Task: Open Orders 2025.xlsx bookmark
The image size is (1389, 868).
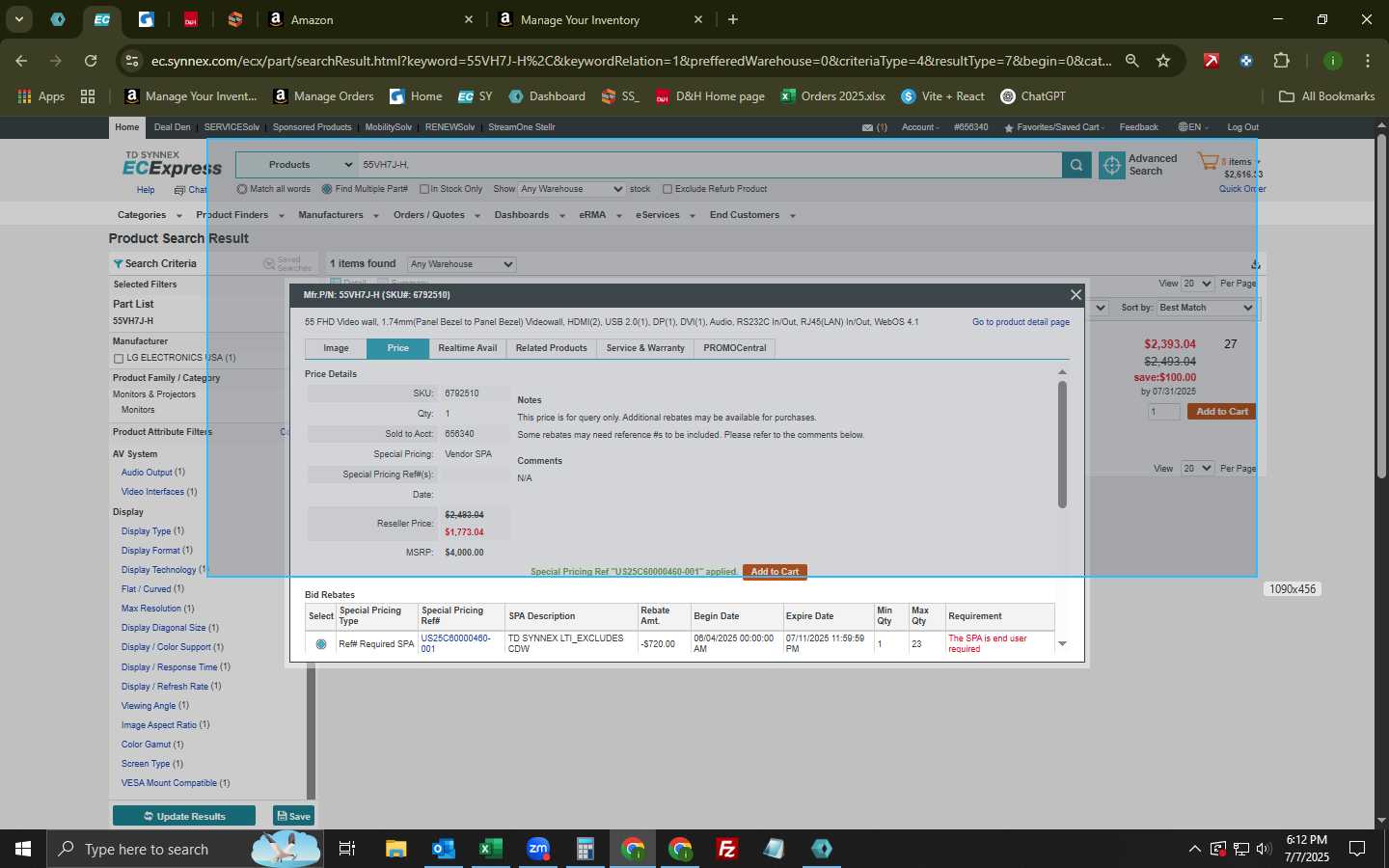Action: 832,96
